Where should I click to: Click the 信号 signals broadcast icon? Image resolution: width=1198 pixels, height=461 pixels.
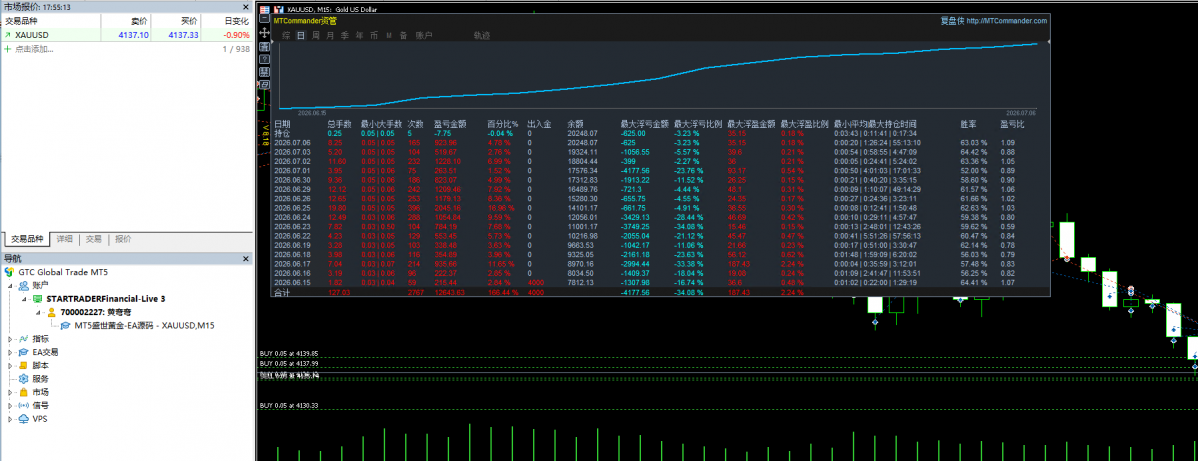[x=24, y=405]
